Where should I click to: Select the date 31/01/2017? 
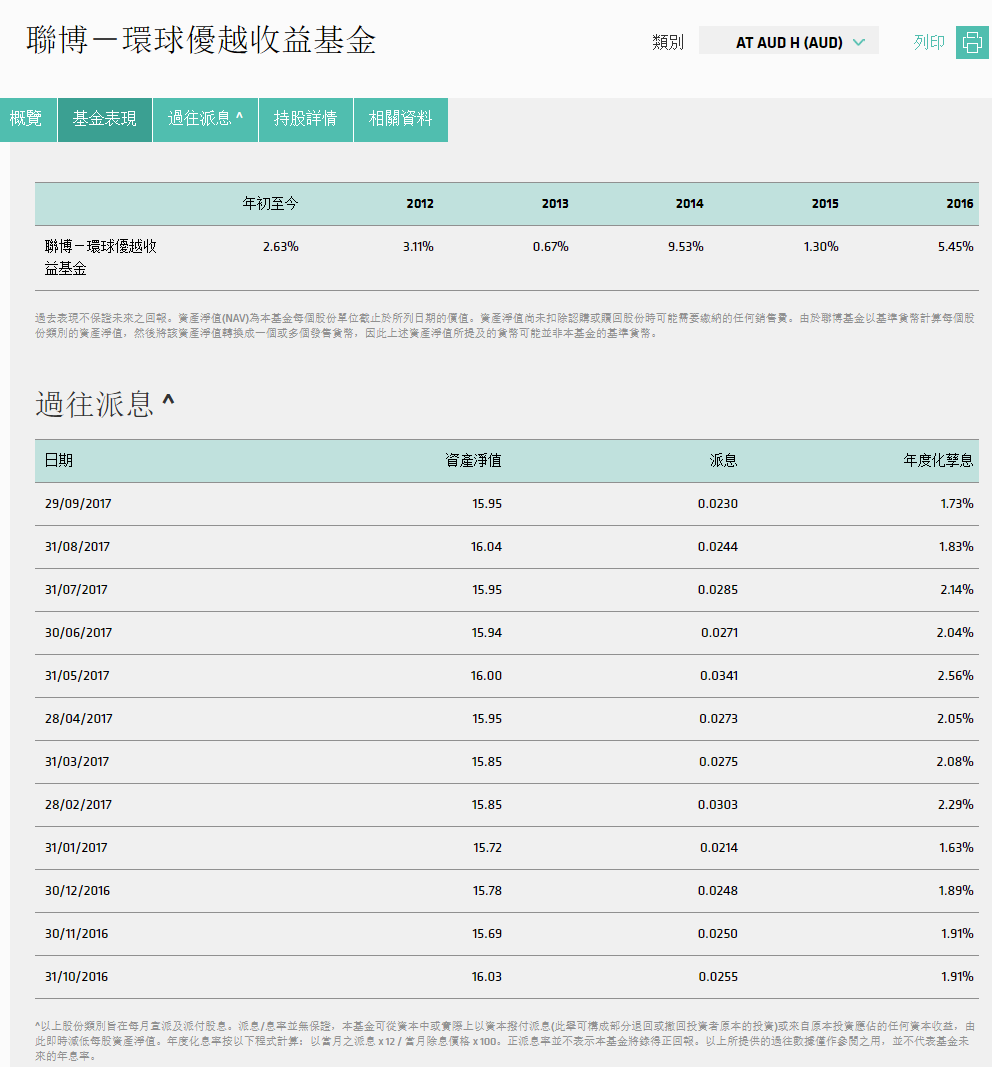click(76, 847)
